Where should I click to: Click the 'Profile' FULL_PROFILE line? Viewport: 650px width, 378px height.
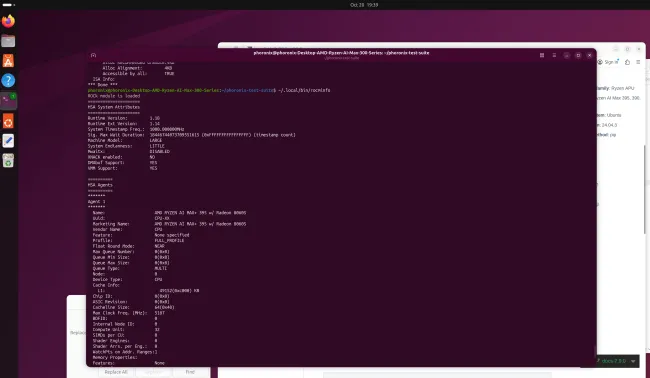coord(138,240)
